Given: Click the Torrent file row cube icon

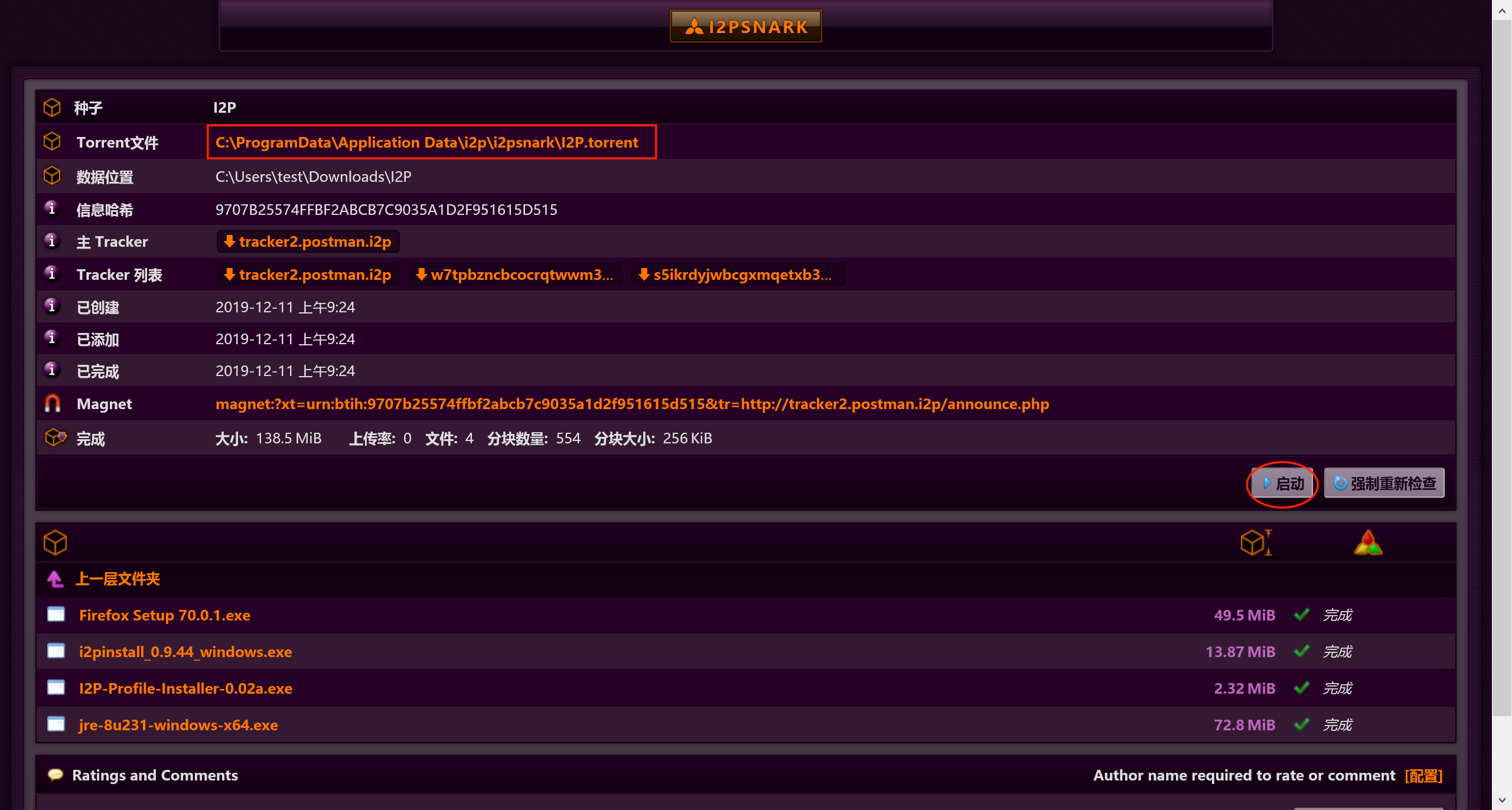Looking at the screenshot, I should 52,142.
